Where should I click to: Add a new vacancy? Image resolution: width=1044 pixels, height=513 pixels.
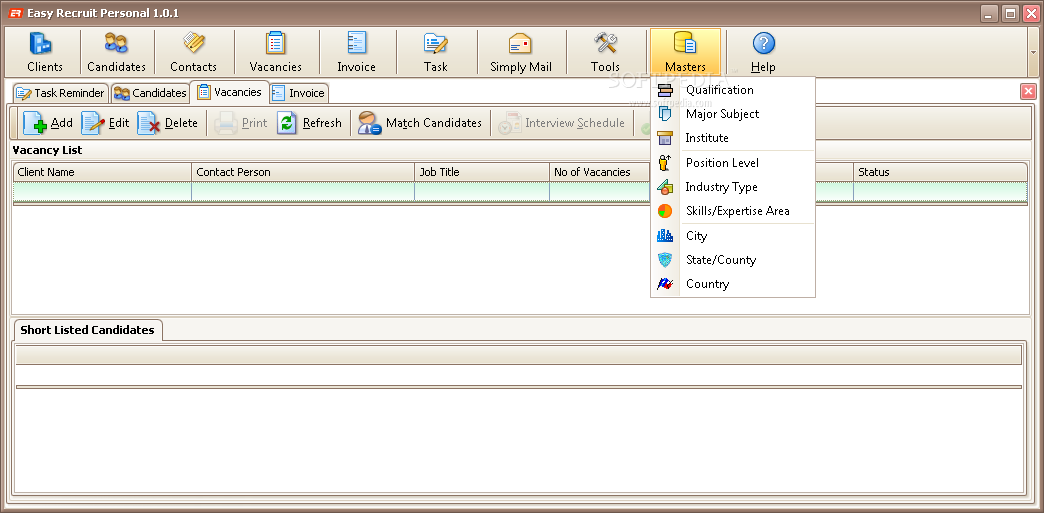click(48, 123)
